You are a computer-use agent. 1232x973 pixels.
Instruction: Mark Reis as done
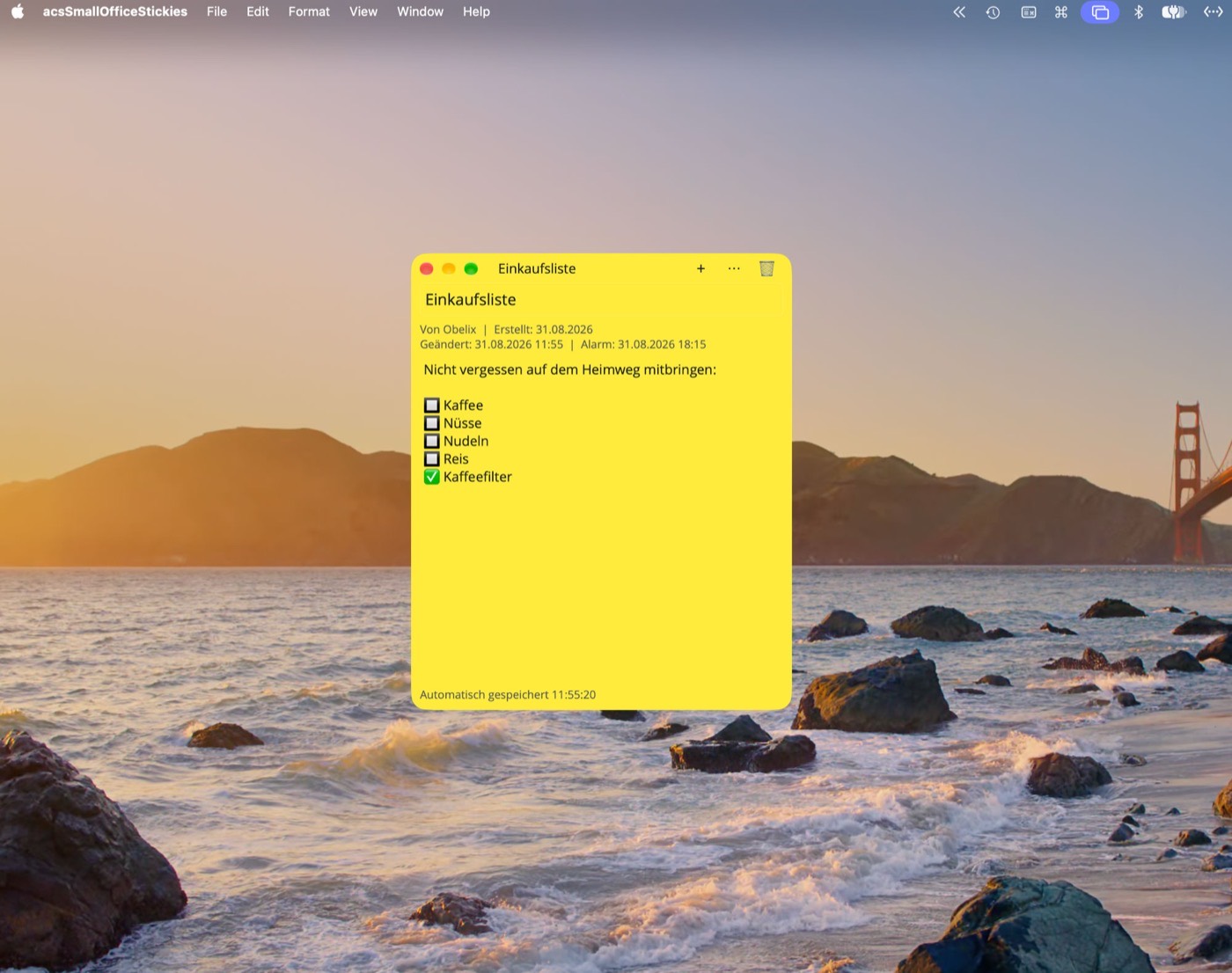click(432, 459)
